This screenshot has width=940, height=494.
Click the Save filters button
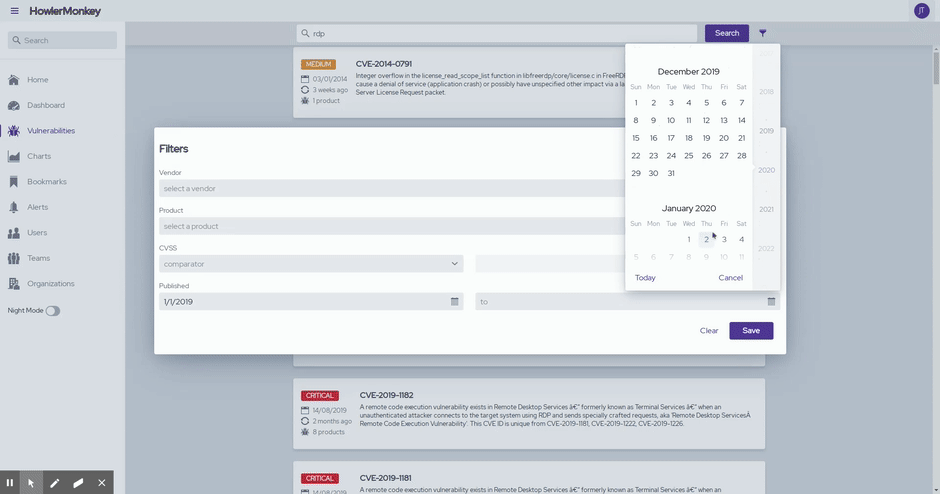pos(751,330)
